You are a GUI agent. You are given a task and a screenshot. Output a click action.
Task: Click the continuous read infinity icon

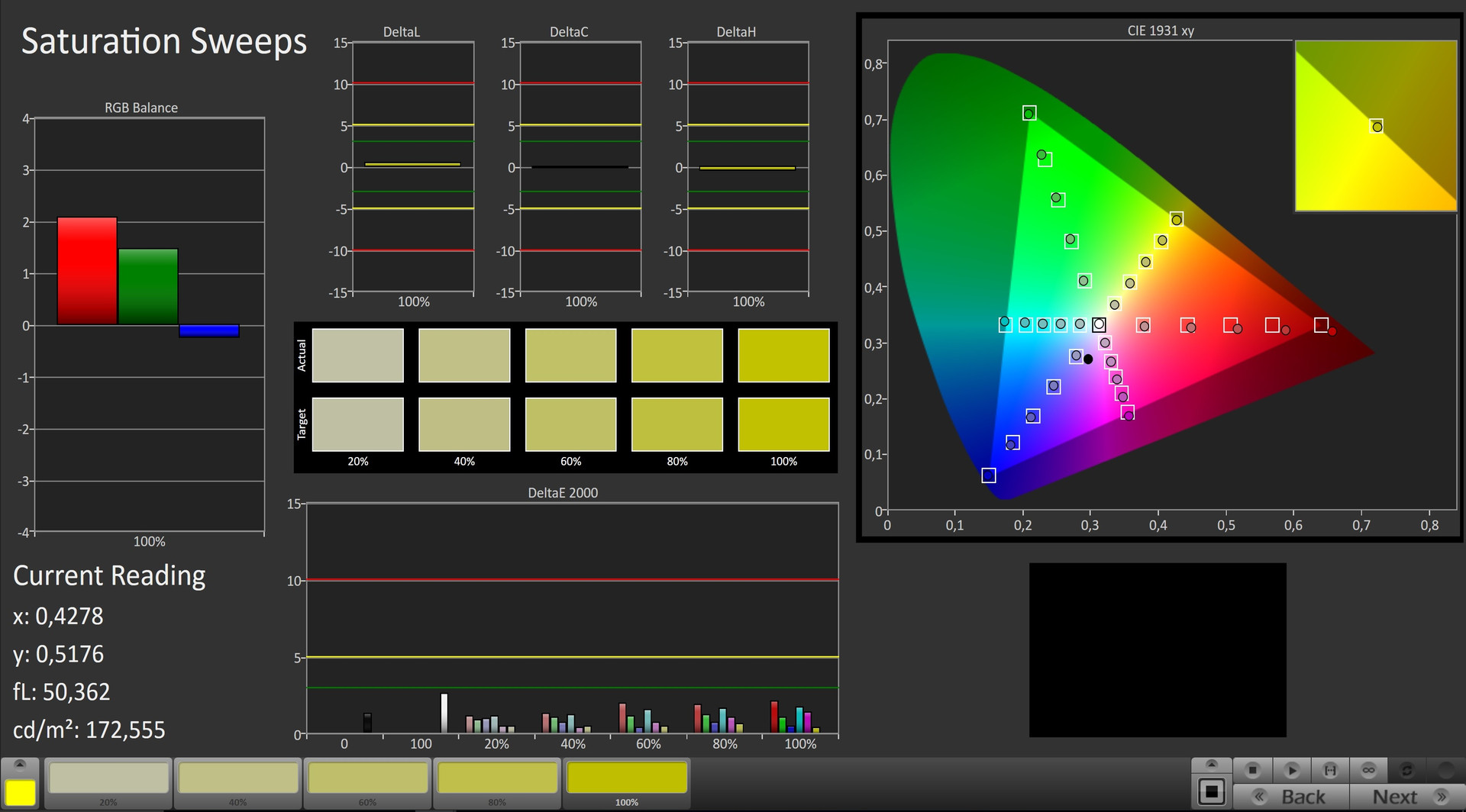click(x=1368, y=770)
